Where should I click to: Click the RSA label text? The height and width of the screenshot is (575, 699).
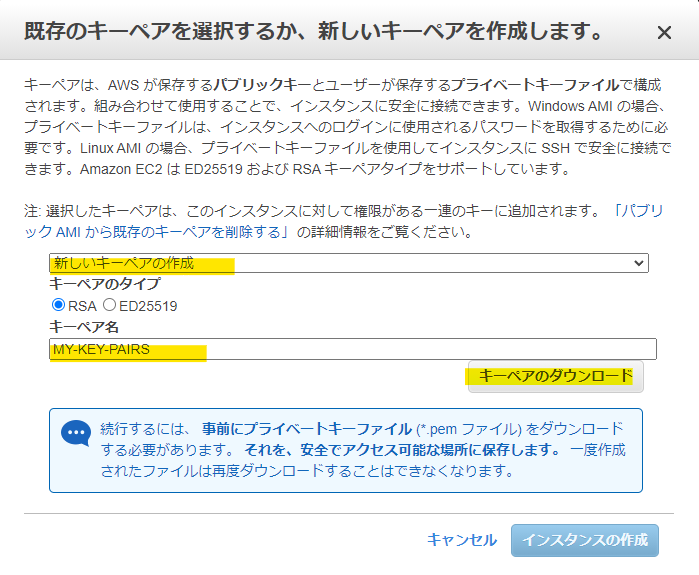click(x=82, y=306)
